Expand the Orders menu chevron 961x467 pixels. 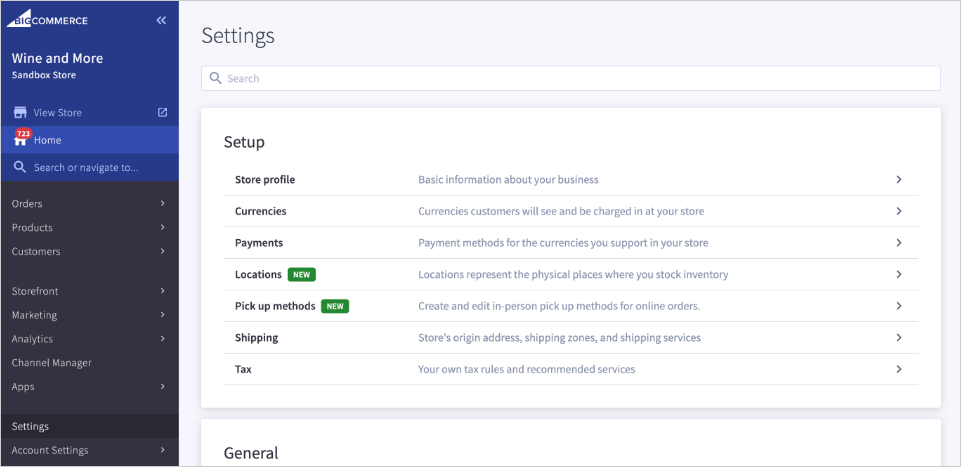tap(162, 203)
